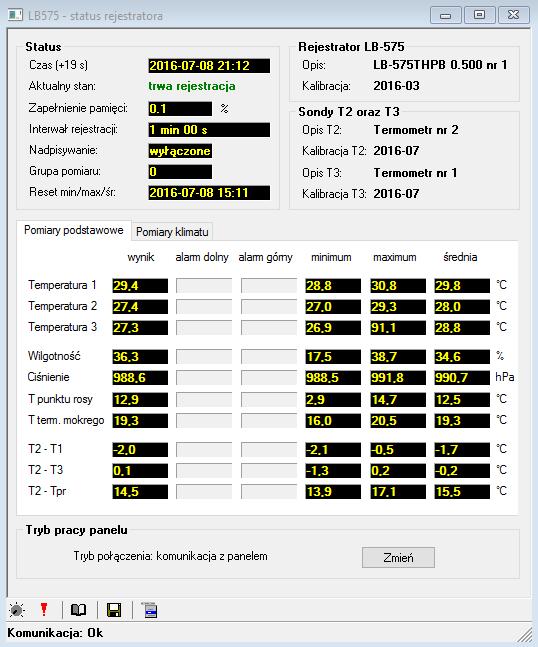The height and width of the screenshot is (647, 538).
Task: Click alarm górny field for T2 - T3
Action: point(269,470)
